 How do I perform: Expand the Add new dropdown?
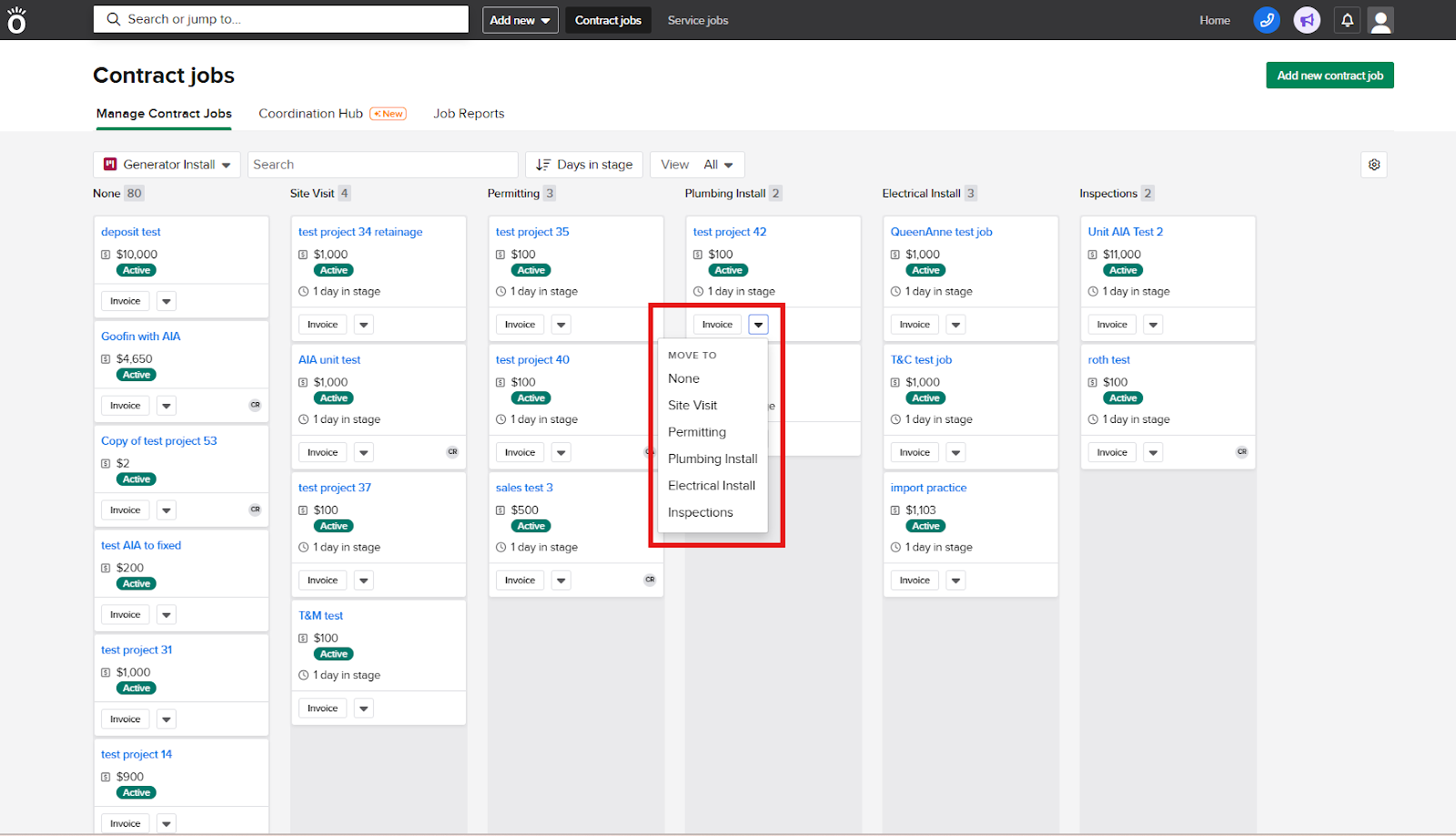coord(520,20)
